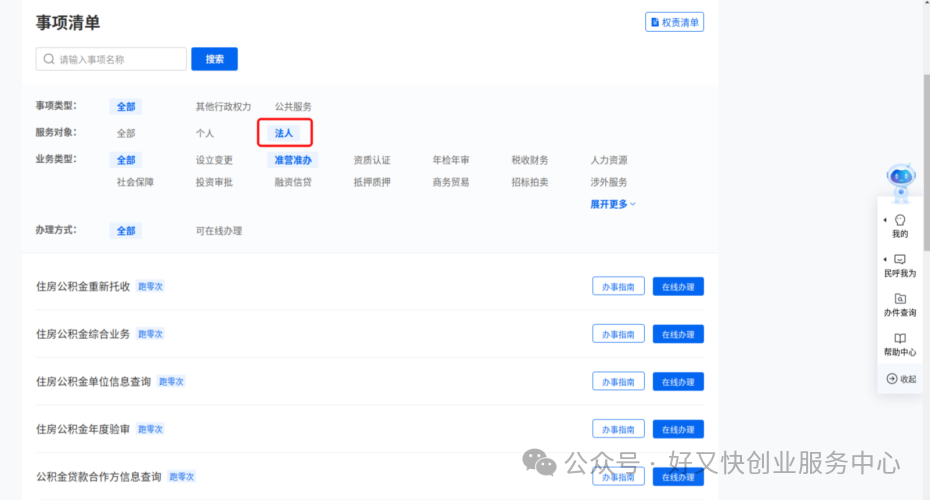
Task: Choose 准营准办 business type
Action: (x=292, y=160)
